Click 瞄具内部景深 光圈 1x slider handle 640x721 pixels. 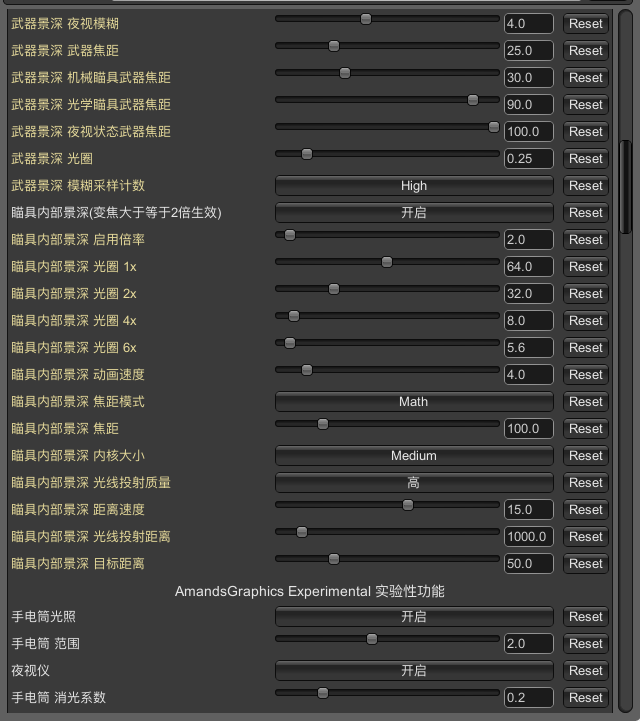click(x=387, y=262)
